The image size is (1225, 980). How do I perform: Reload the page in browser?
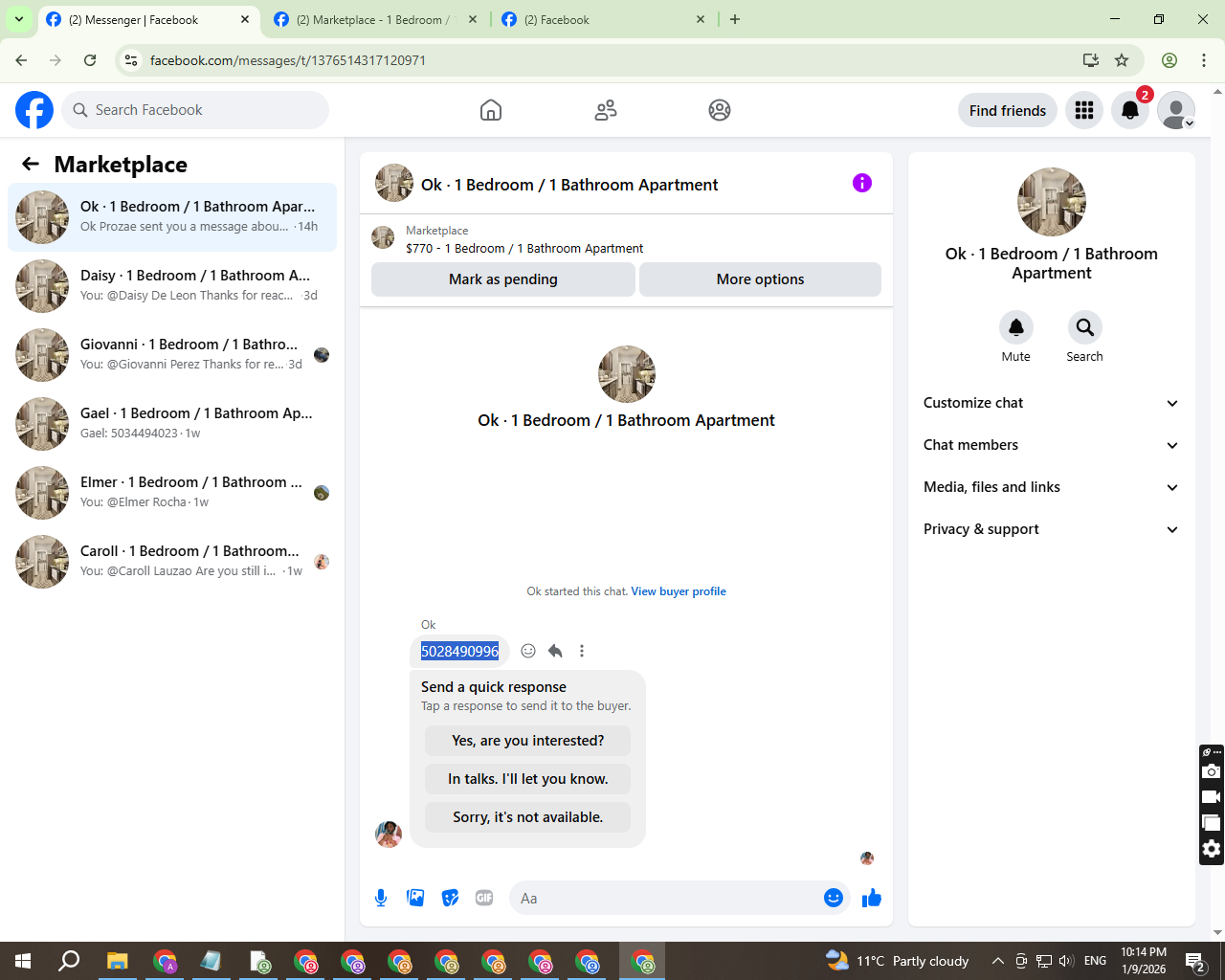coord(90,60)
